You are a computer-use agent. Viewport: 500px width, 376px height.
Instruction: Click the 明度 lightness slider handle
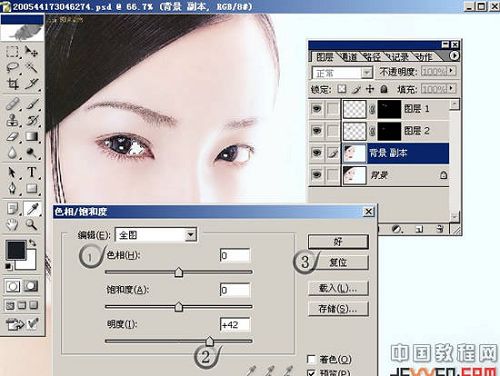point(209,341)
